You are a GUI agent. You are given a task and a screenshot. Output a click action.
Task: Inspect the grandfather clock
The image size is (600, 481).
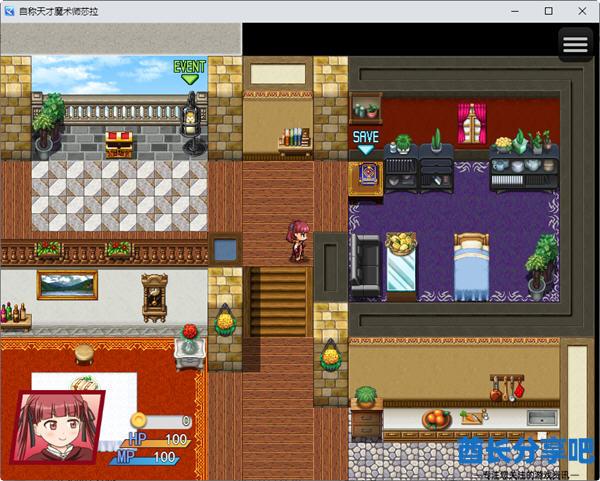pyautogui.click(x=155, y=297)
